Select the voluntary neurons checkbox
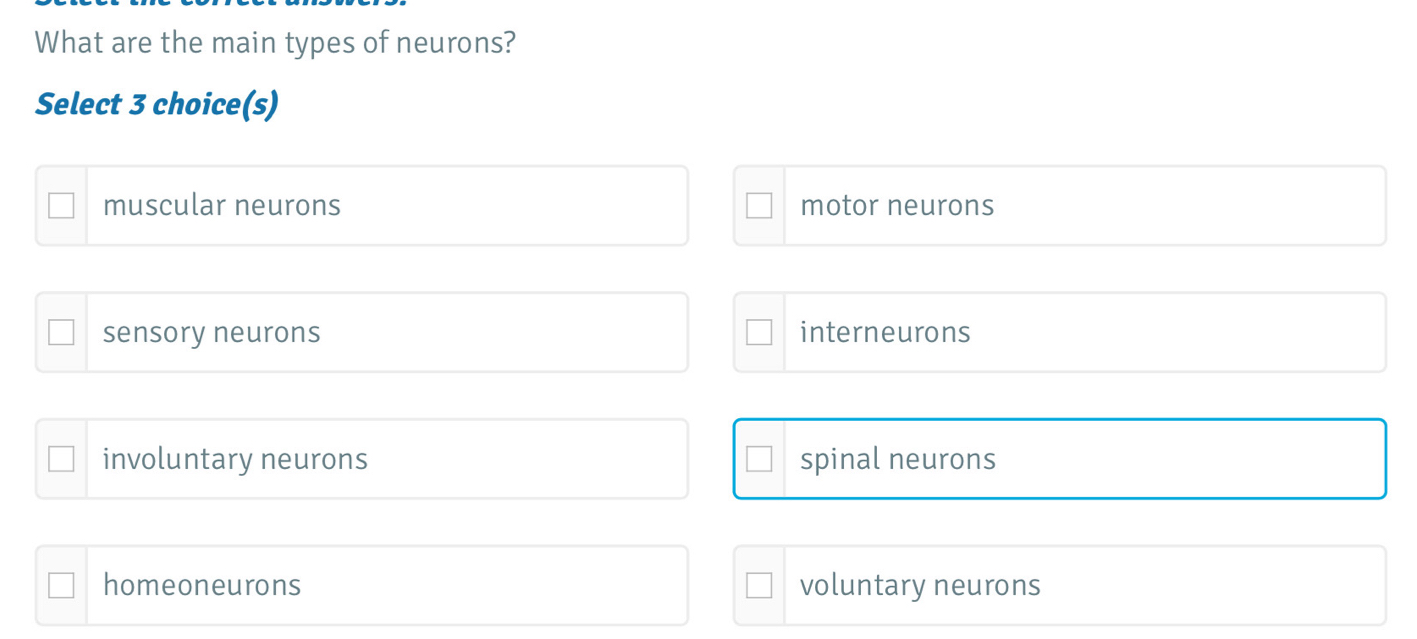This screenshot has height=639, width=1417. click(759, 586)
